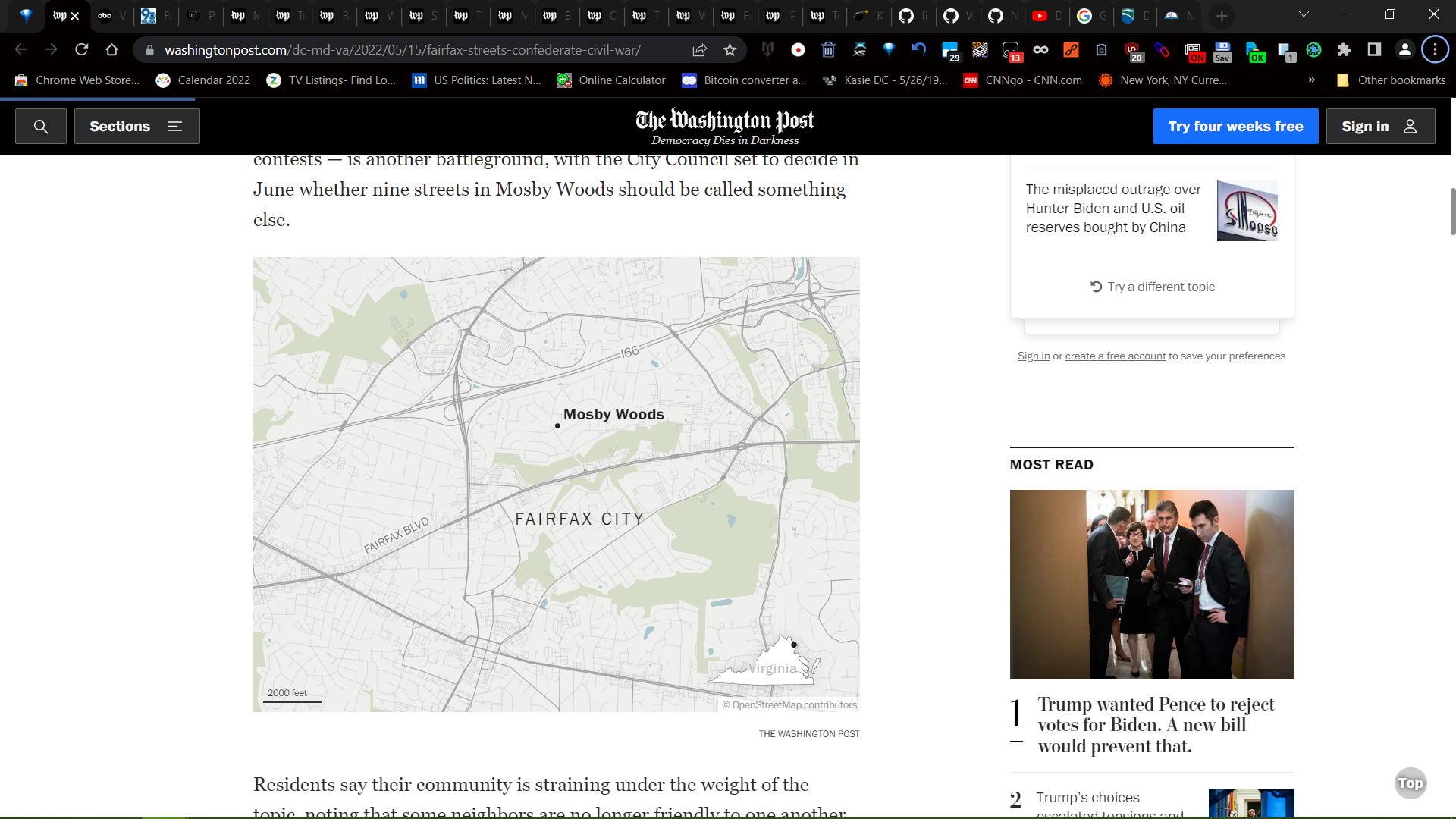The width and height of the screenshot is (1456, 819).
Task: Open the link-shortener extension with orange icon
Action: point(1072,50)
